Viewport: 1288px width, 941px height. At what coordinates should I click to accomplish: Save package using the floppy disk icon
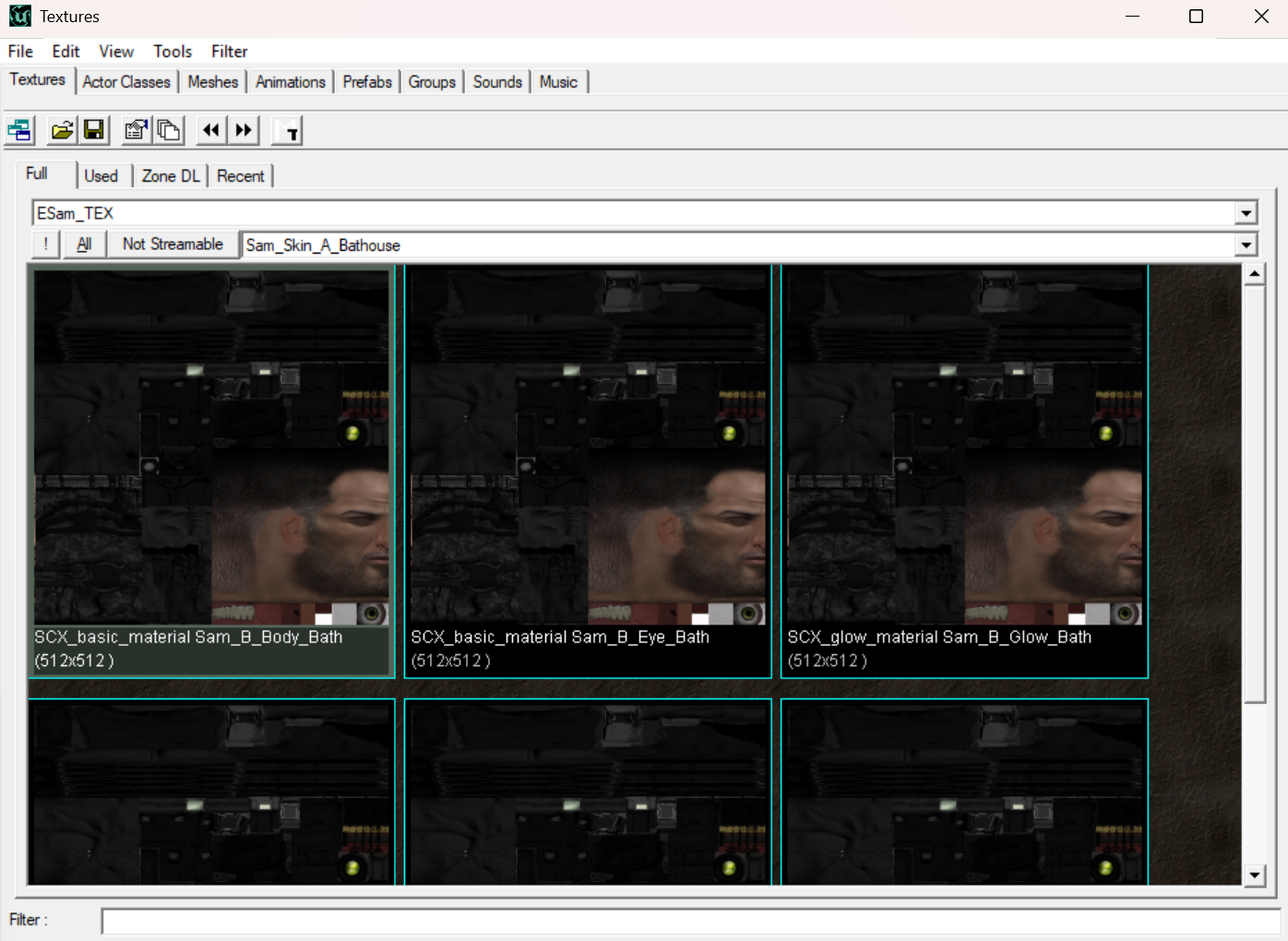(94, 130)
